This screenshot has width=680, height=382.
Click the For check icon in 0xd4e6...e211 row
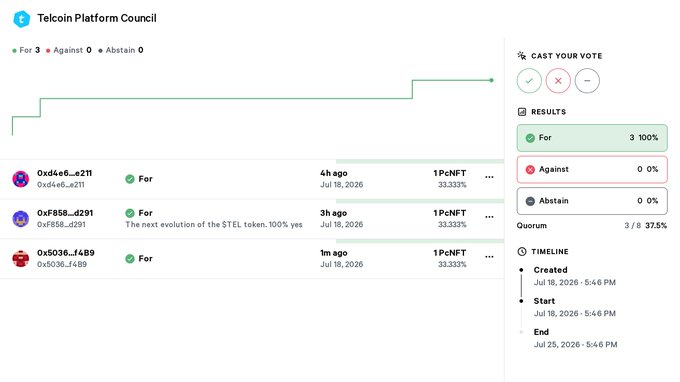click(130, 179)
